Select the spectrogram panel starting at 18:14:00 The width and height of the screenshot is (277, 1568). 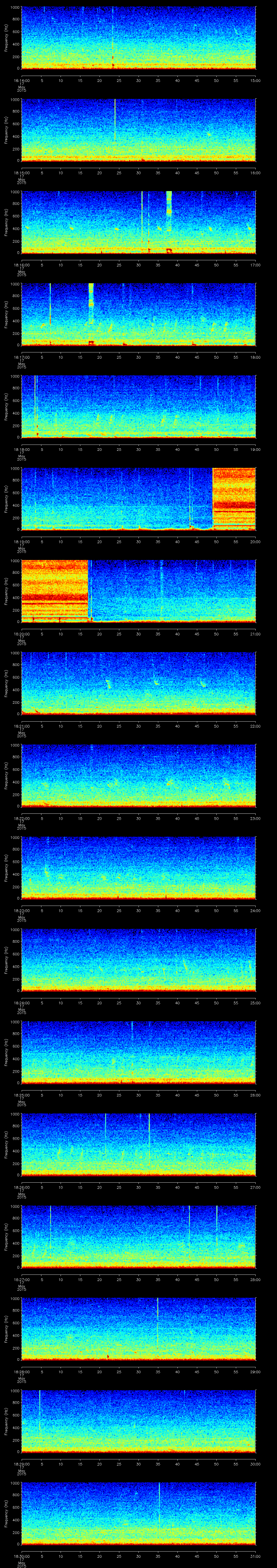(138, 38)
